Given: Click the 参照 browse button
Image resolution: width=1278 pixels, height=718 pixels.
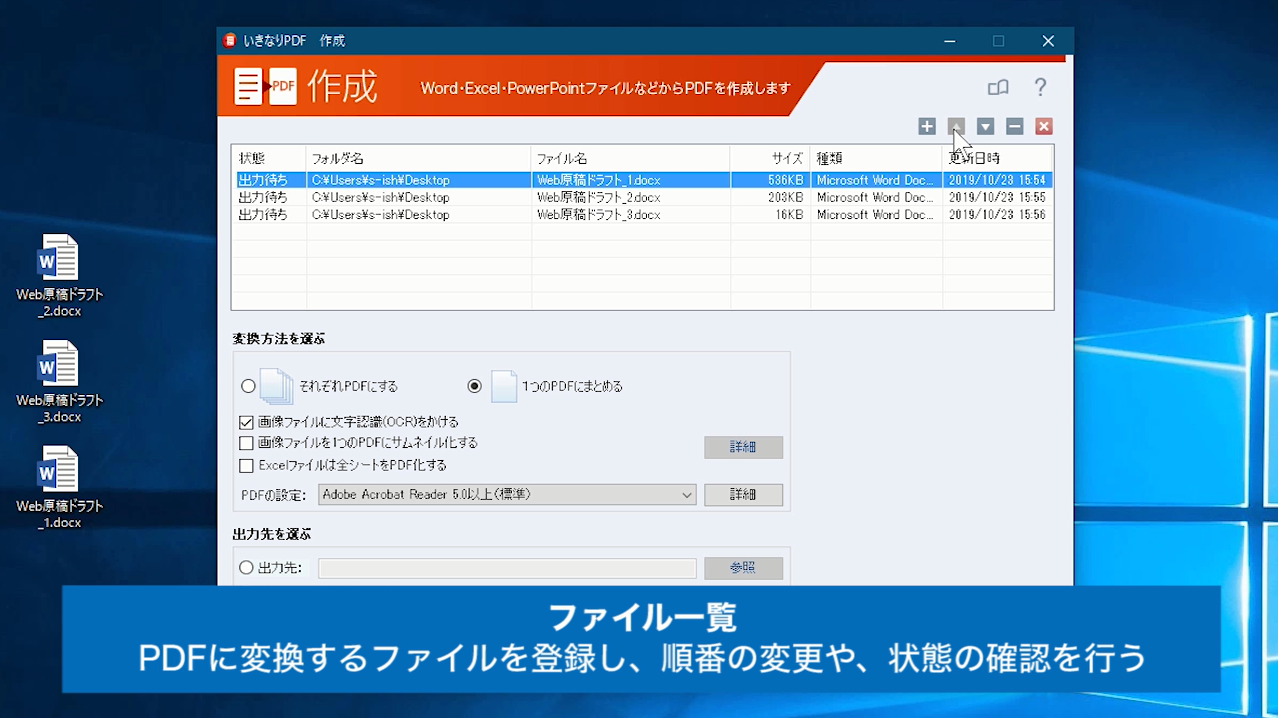Looking at the screenshot, I should [743, 568].
